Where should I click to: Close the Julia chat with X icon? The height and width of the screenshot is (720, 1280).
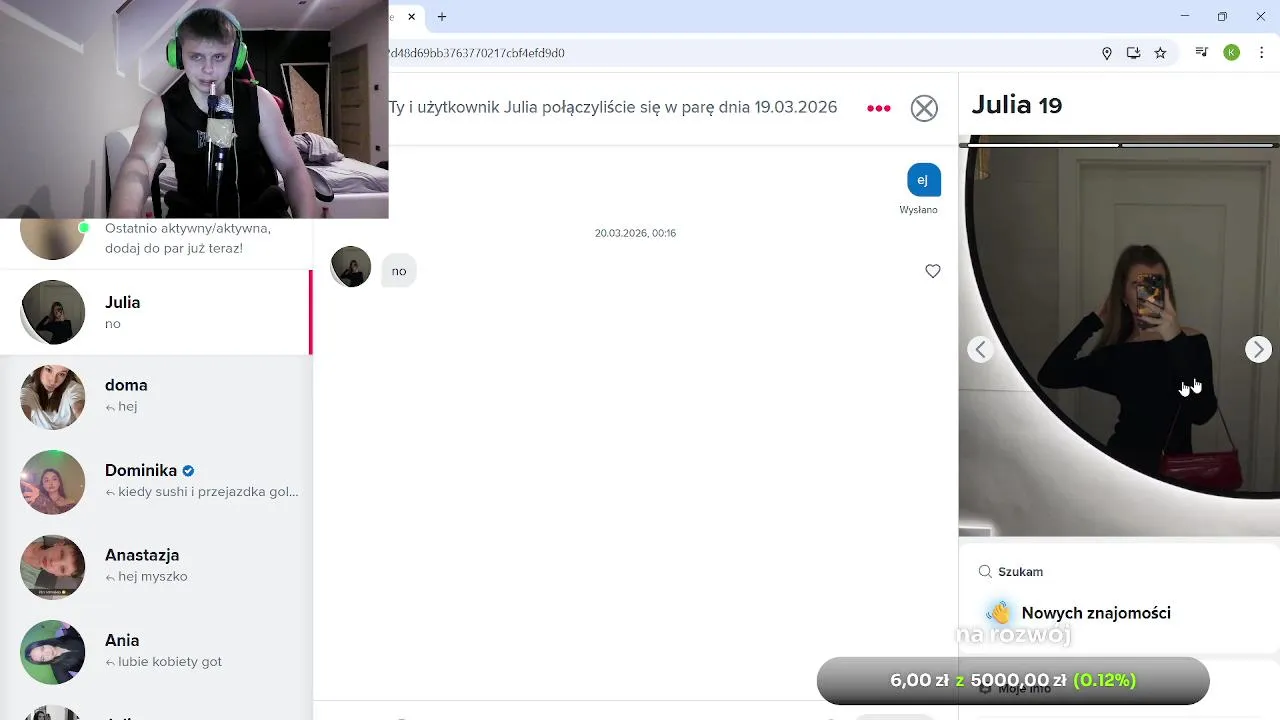924,108
